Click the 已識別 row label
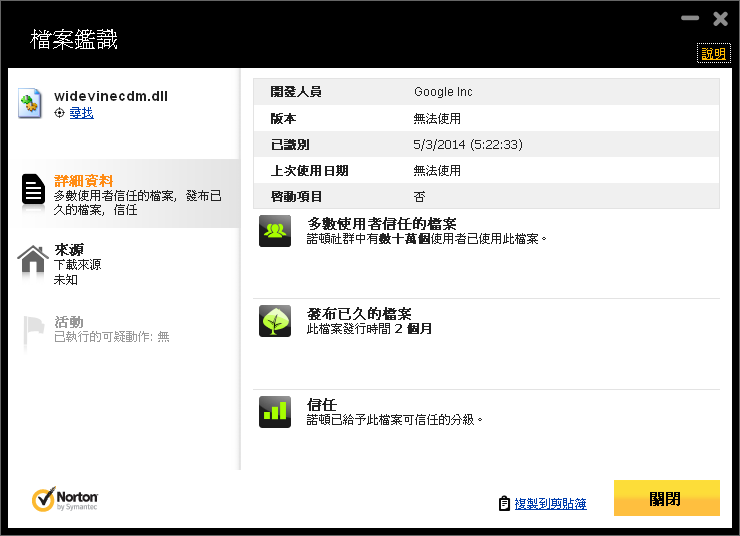 [290, 144]
